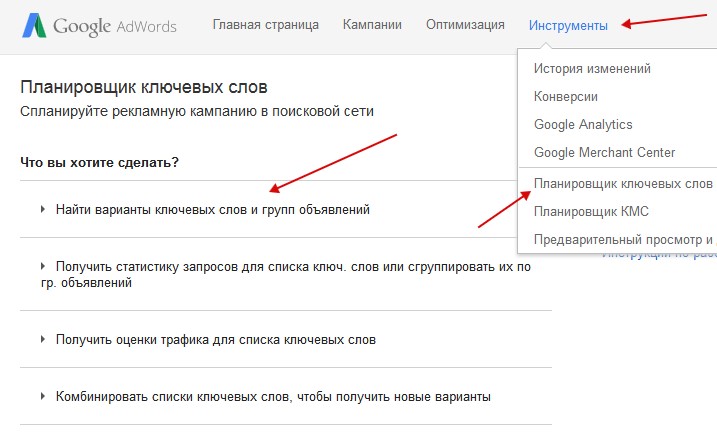
Task: Click the Google AdWords logo
Action: [99, 26]
